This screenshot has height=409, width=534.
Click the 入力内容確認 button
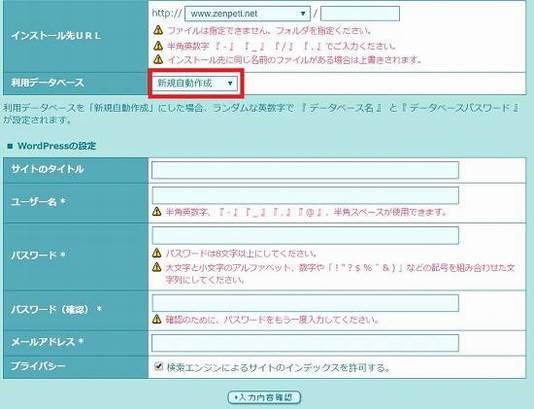click(x=264, y=397)
